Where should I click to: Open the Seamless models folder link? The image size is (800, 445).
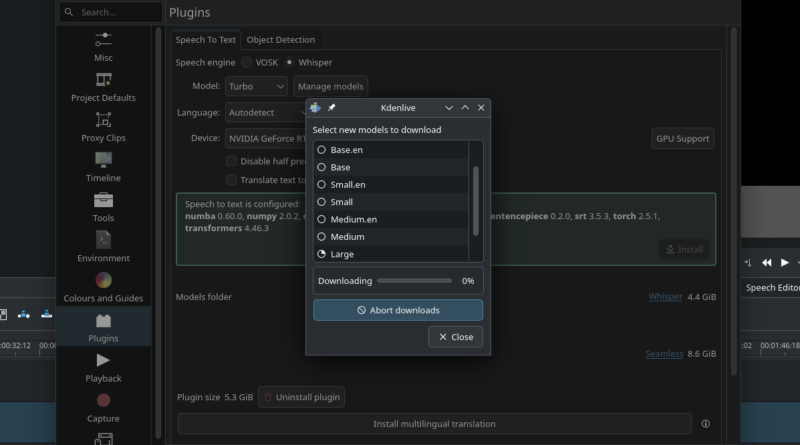pos(664,354)
